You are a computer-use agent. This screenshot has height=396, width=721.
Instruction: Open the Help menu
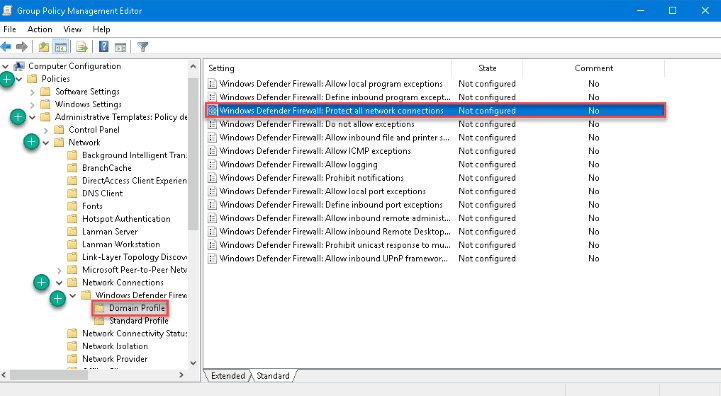tap(101, 29)
